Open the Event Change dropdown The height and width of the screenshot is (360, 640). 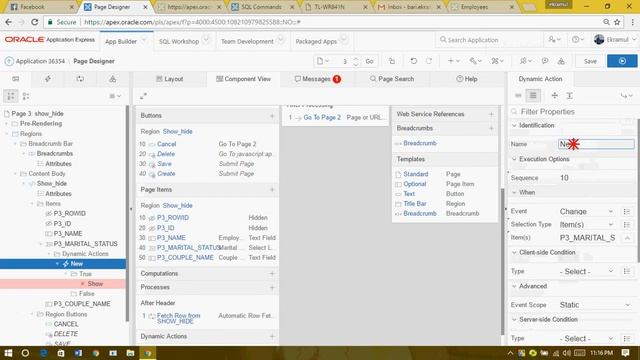pos(587,211)
